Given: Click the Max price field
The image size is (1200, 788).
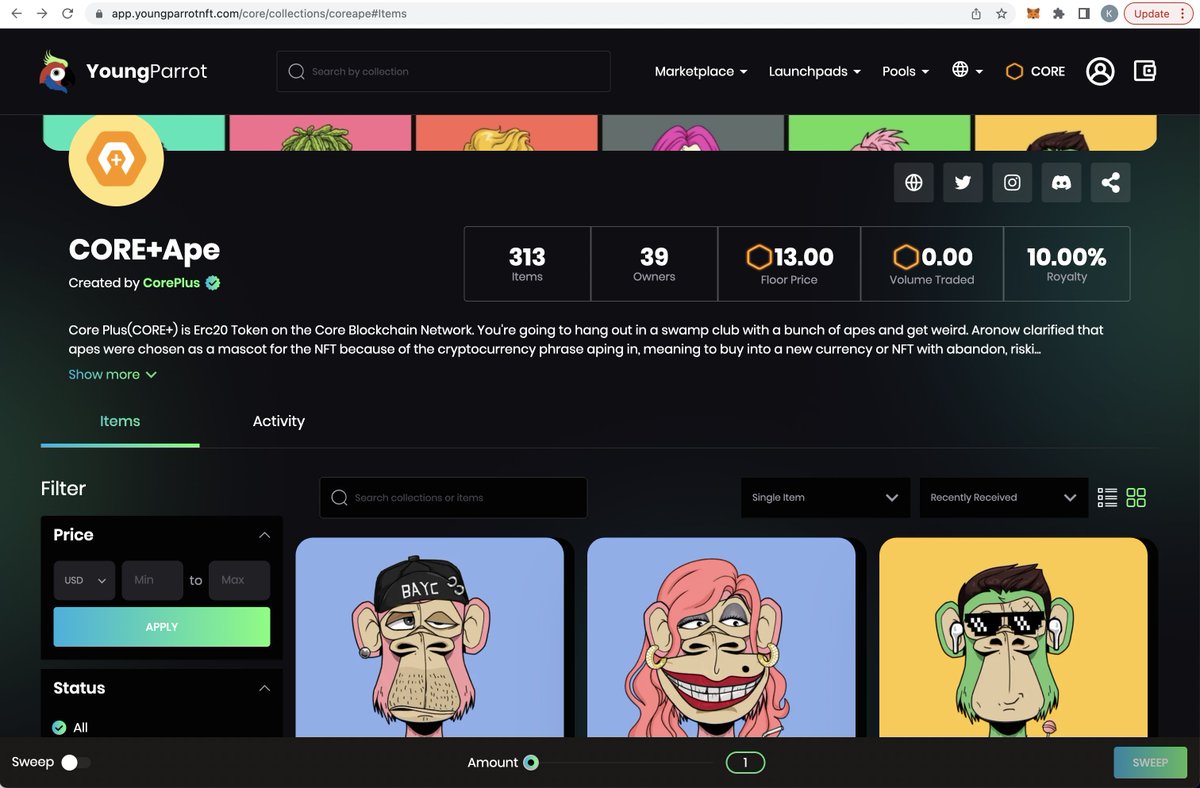Looking at the screenshot, I should (x=239, y=580).
